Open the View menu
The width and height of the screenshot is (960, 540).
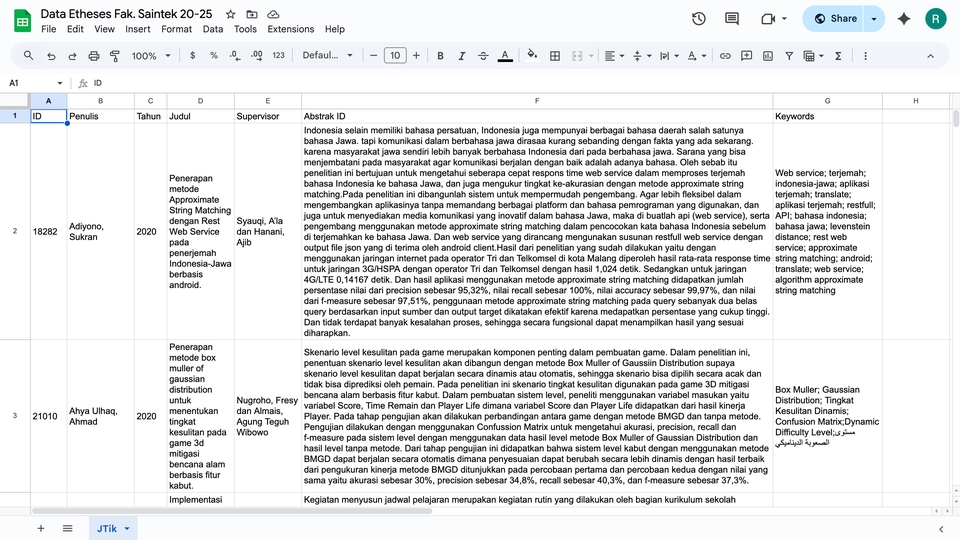pos(104,29)
